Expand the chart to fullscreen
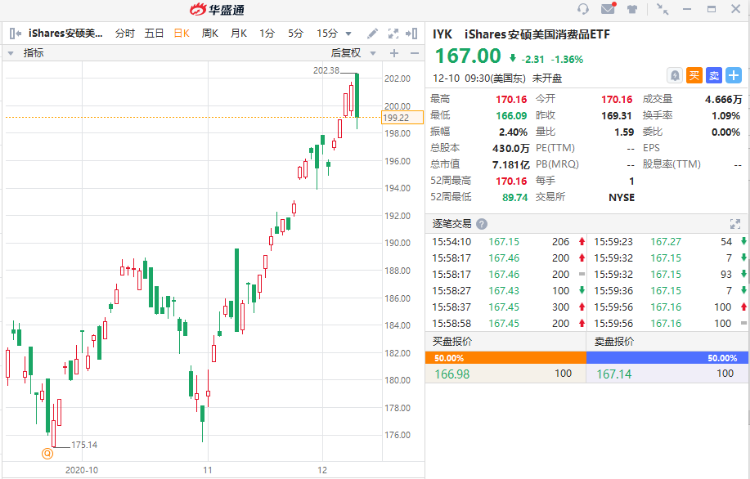This screenshot has width=750, height=479. (x=393, y=33)
